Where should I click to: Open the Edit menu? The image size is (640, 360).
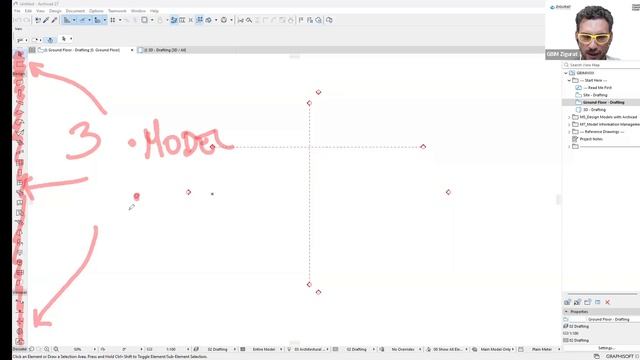click(28, 11)
